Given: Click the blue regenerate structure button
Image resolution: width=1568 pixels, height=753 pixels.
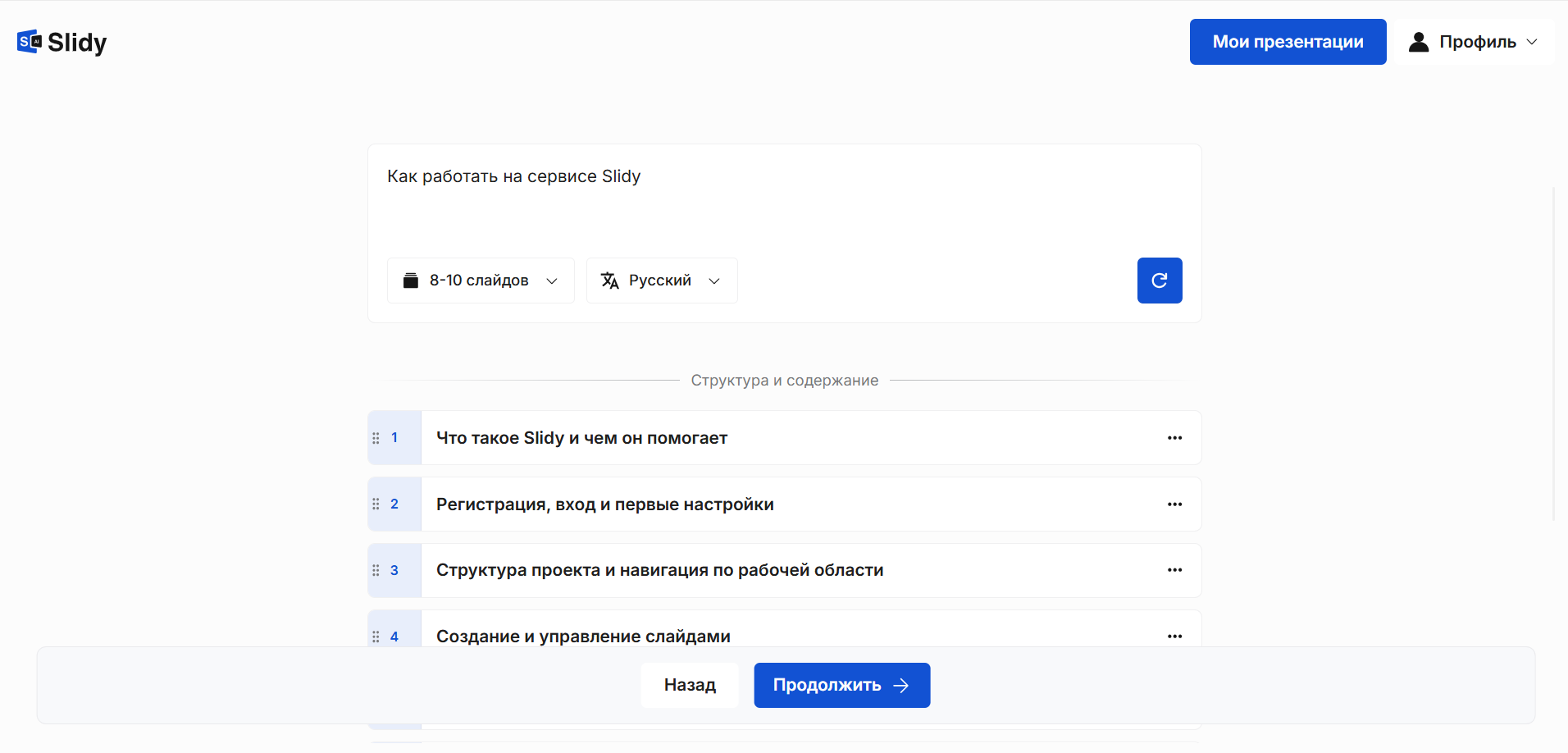Looking at the screenshot, I should click(x=1160, y=281).
